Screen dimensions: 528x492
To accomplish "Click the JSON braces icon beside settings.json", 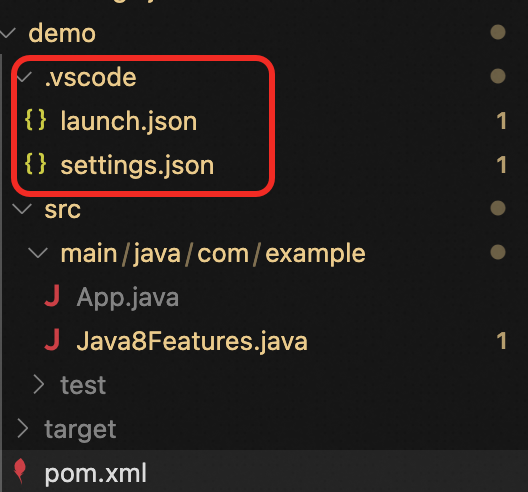I will pos(36,164).
